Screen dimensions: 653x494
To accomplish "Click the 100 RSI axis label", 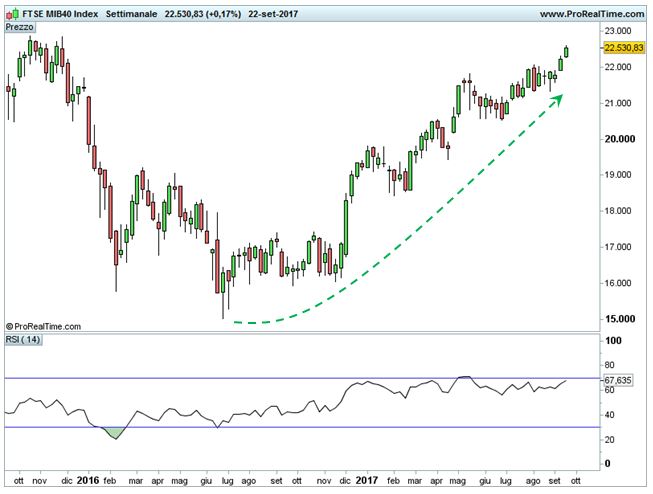I will 613,341.
